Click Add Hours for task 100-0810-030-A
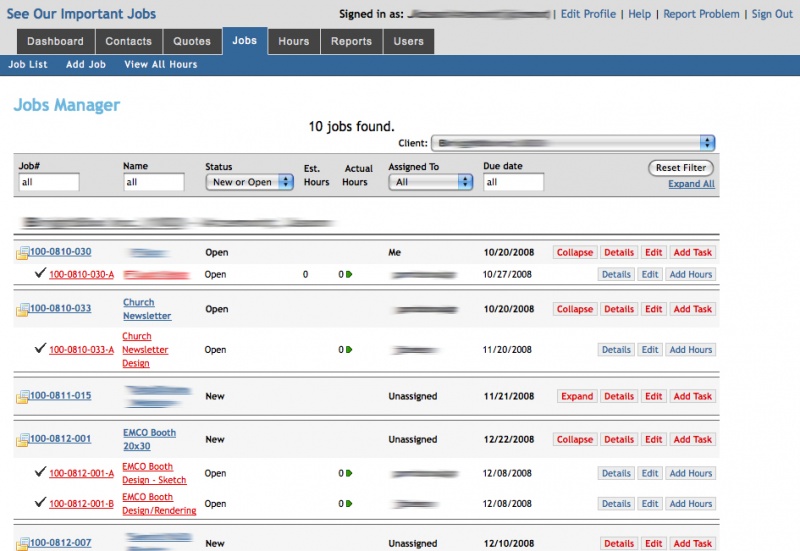 pos(690,274)
